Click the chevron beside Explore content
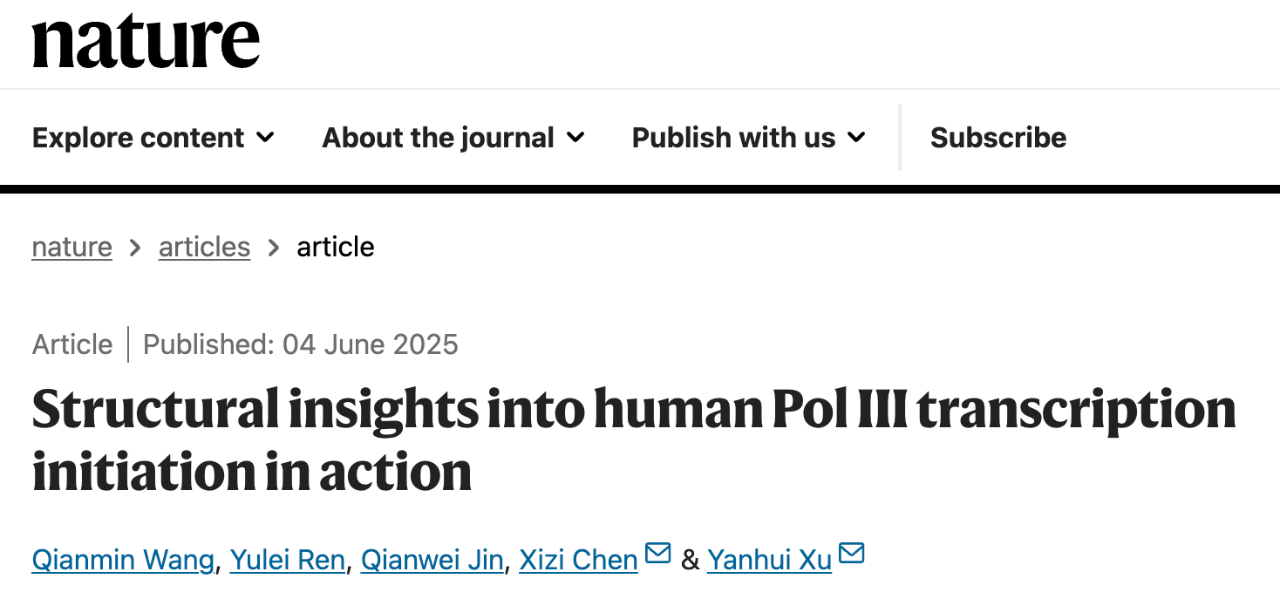This screenshot has height=596, width=1280. click(x=265, y=138)
